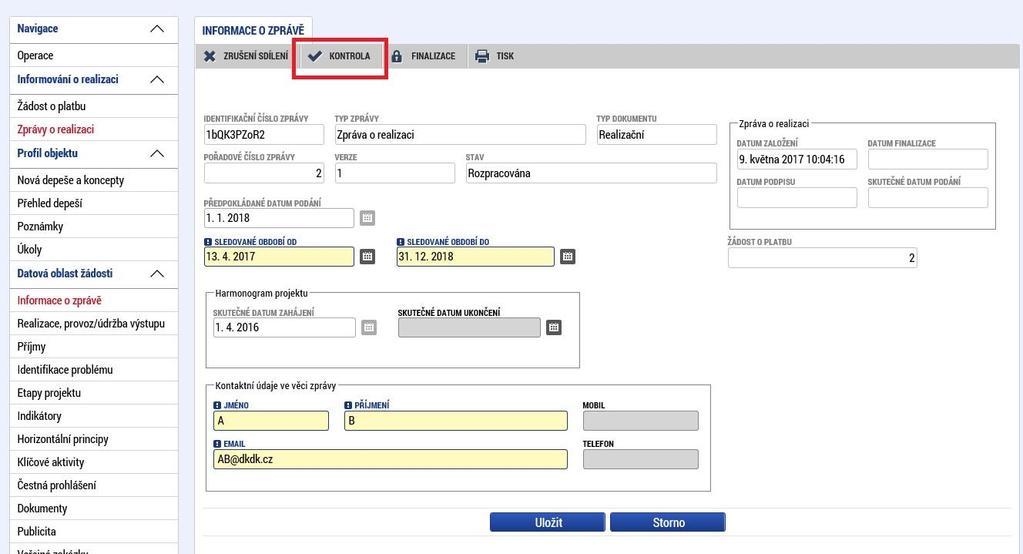
Task: Click the Žádost o platbu value field
Action: tap(823, 258)
